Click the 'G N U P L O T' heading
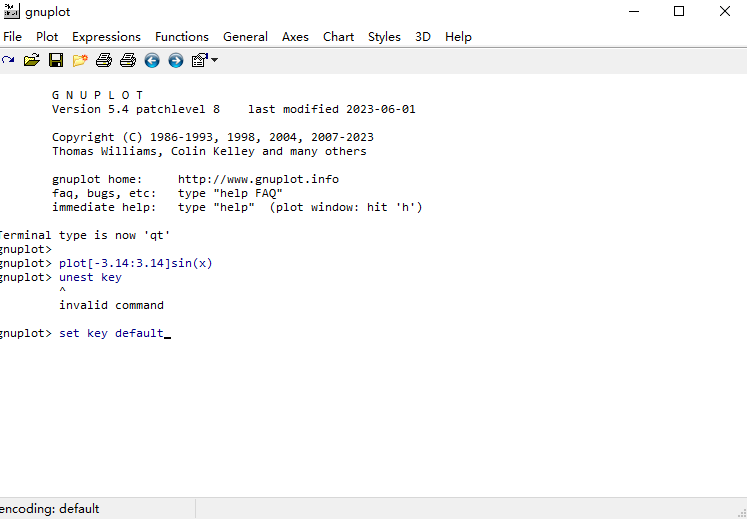The height and width of the screenshot is (519, 747). pyautogui.click(x=98, y=95)
